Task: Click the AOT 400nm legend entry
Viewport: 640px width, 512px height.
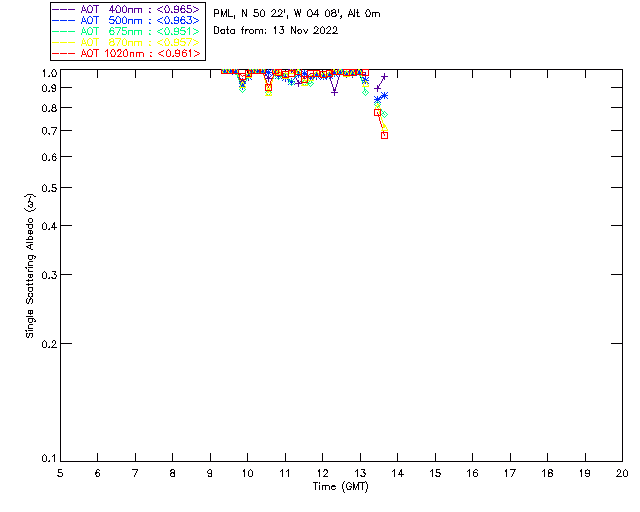Action: [x=126, y=9]
